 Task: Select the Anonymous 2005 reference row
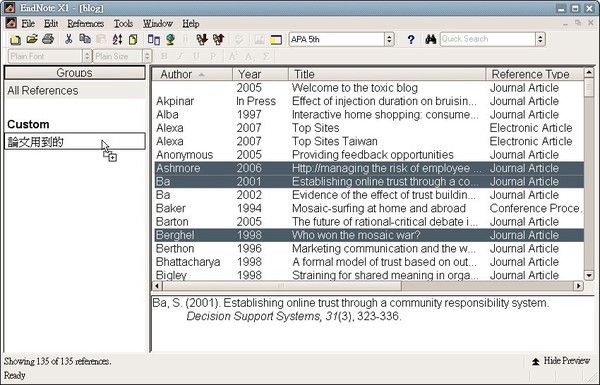click(369, 155)
